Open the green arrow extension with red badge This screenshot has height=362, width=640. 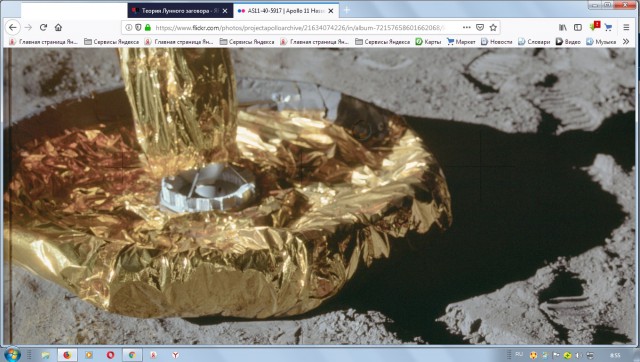594,27
